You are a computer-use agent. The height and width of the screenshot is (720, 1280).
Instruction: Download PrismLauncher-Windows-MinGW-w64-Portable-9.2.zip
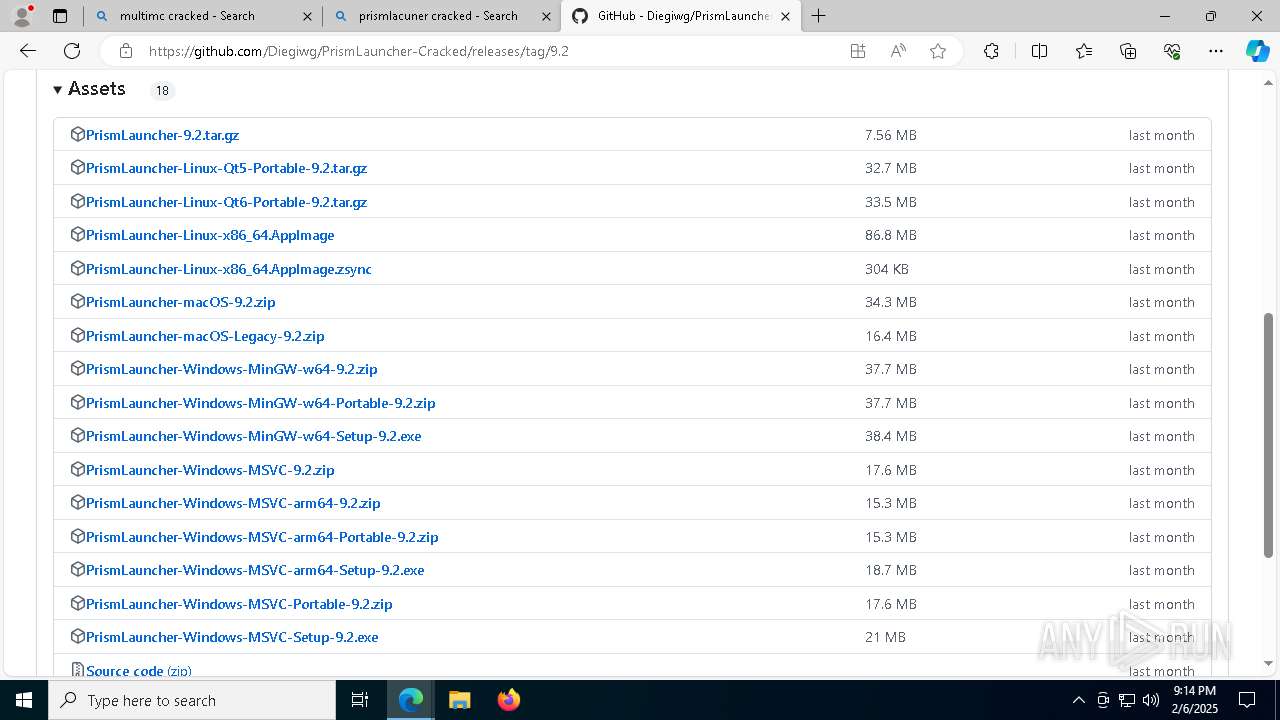260,403
